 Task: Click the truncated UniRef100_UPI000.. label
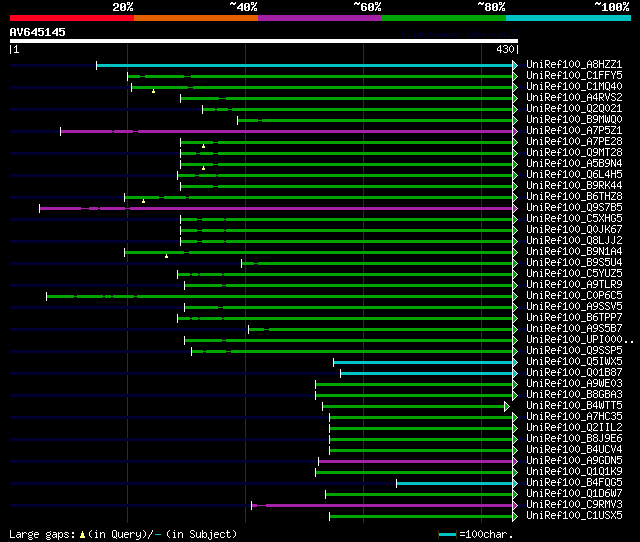580,340
